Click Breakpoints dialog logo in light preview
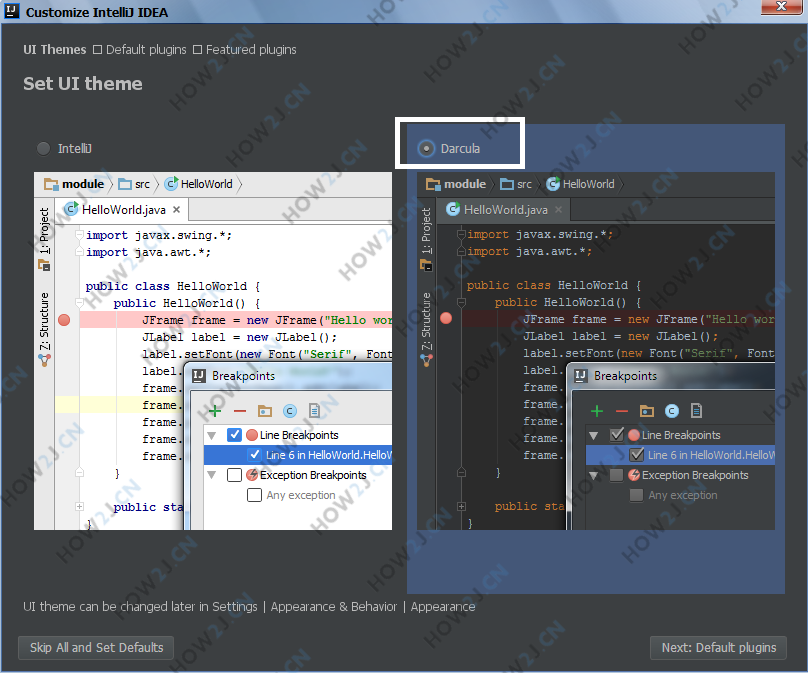The width and height of the screenshot is (808, 673). tap(199, 376)
